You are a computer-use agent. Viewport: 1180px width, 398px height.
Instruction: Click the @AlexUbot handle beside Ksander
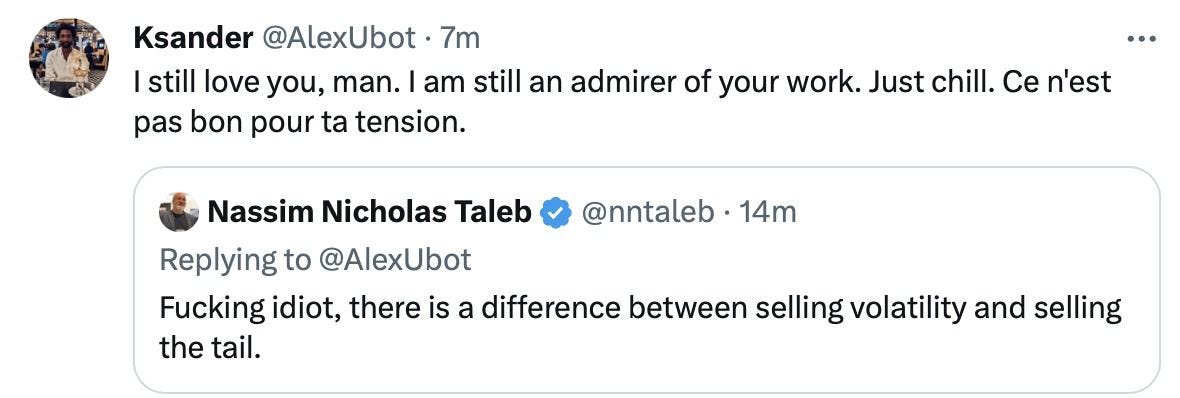point(338,38)
